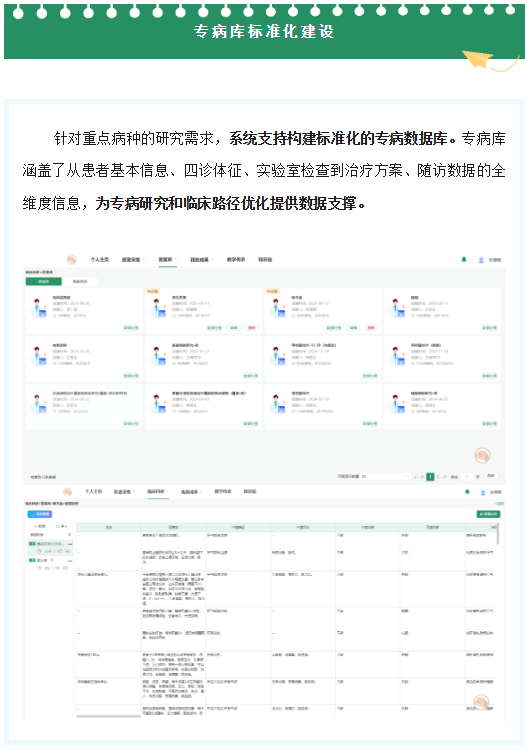Click 新增 button above the tree list
This screenshot has width=527, height=750.
coord(40,527)
